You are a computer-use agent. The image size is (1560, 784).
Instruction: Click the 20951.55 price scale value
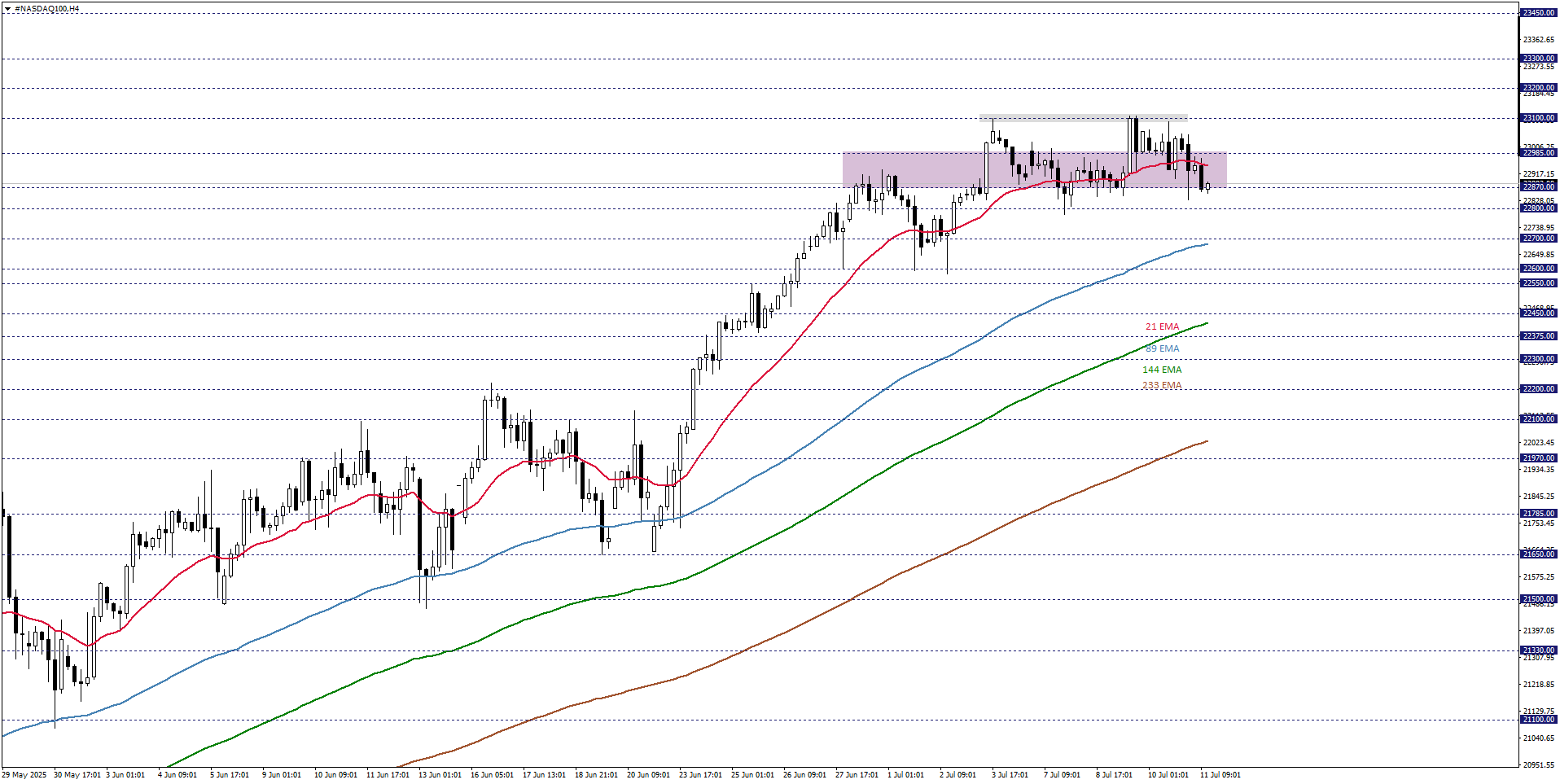(1538, 765)
